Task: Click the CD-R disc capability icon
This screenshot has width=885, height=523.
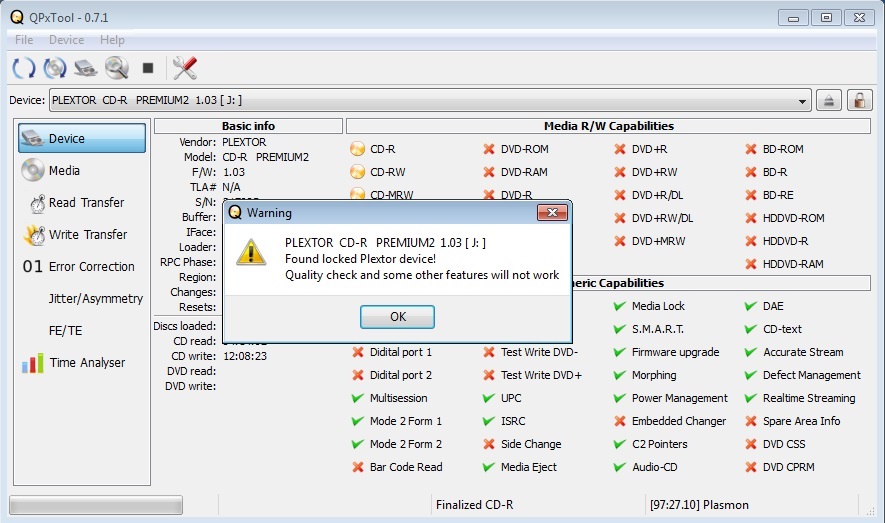Action: tap(357, 149)
